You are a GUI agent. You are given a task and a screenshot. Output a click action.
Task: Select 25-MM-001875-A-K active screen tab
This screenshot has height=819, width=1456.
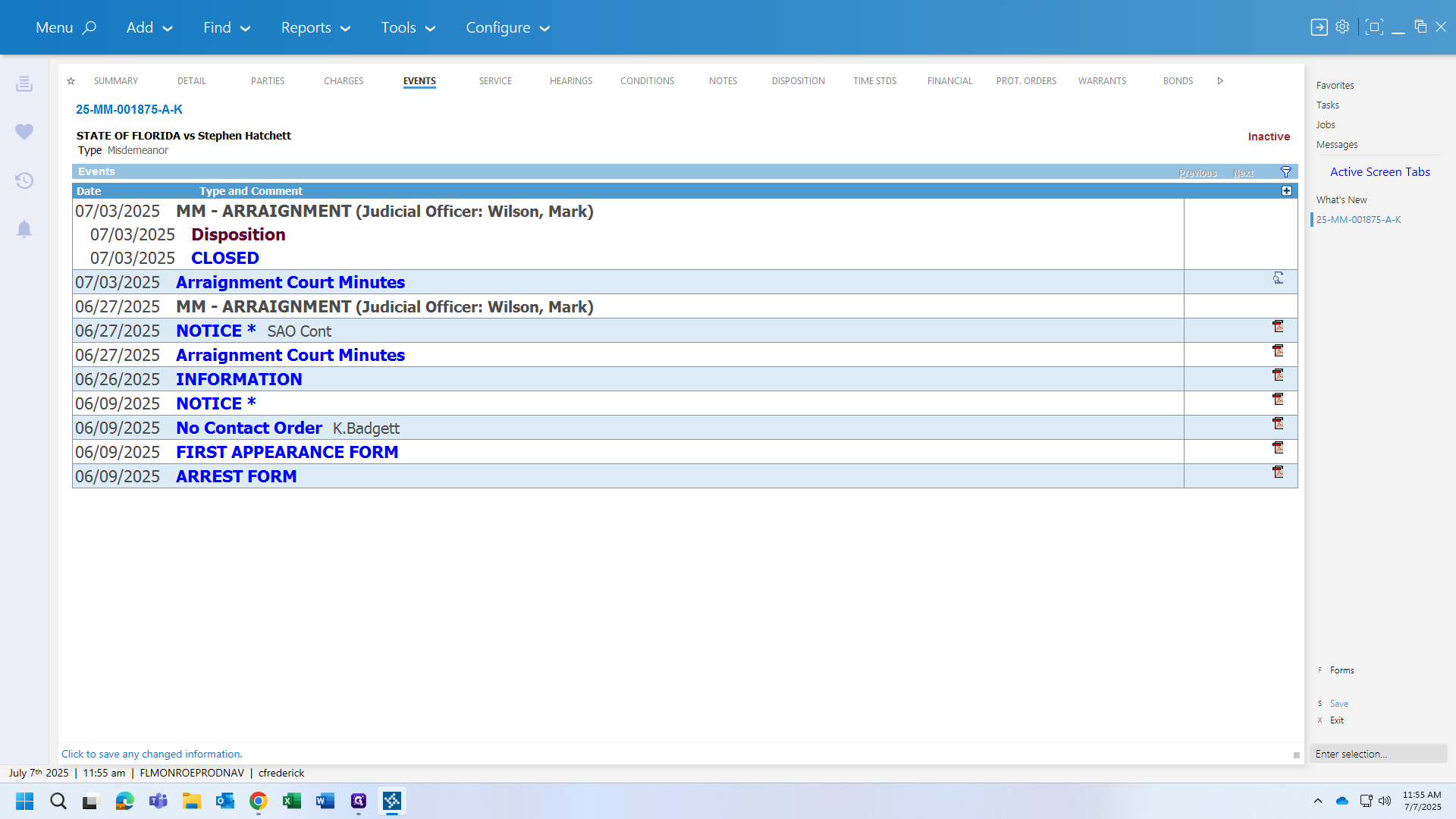coord(1358,220)
